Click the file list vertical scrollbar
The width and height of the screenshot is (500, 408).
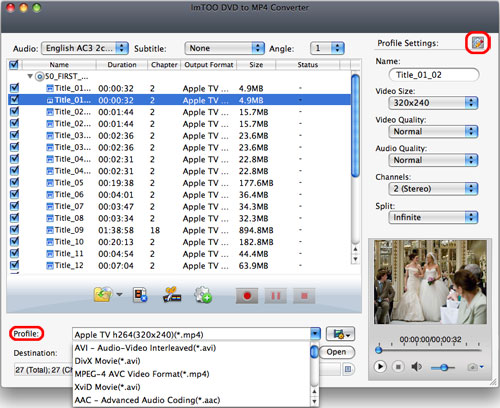tap(355, 126)
